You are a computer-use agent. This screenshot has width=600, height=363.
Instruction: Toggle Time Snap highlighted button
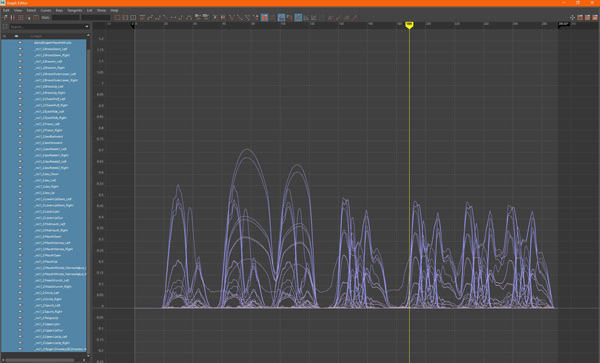[x=281, y=18]
